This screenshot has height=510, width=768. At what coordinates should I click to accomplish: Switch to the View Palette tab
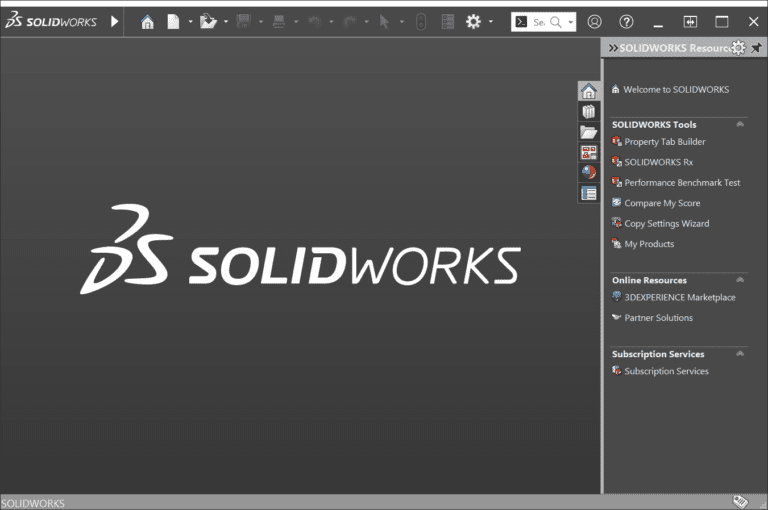coord(589,152)
